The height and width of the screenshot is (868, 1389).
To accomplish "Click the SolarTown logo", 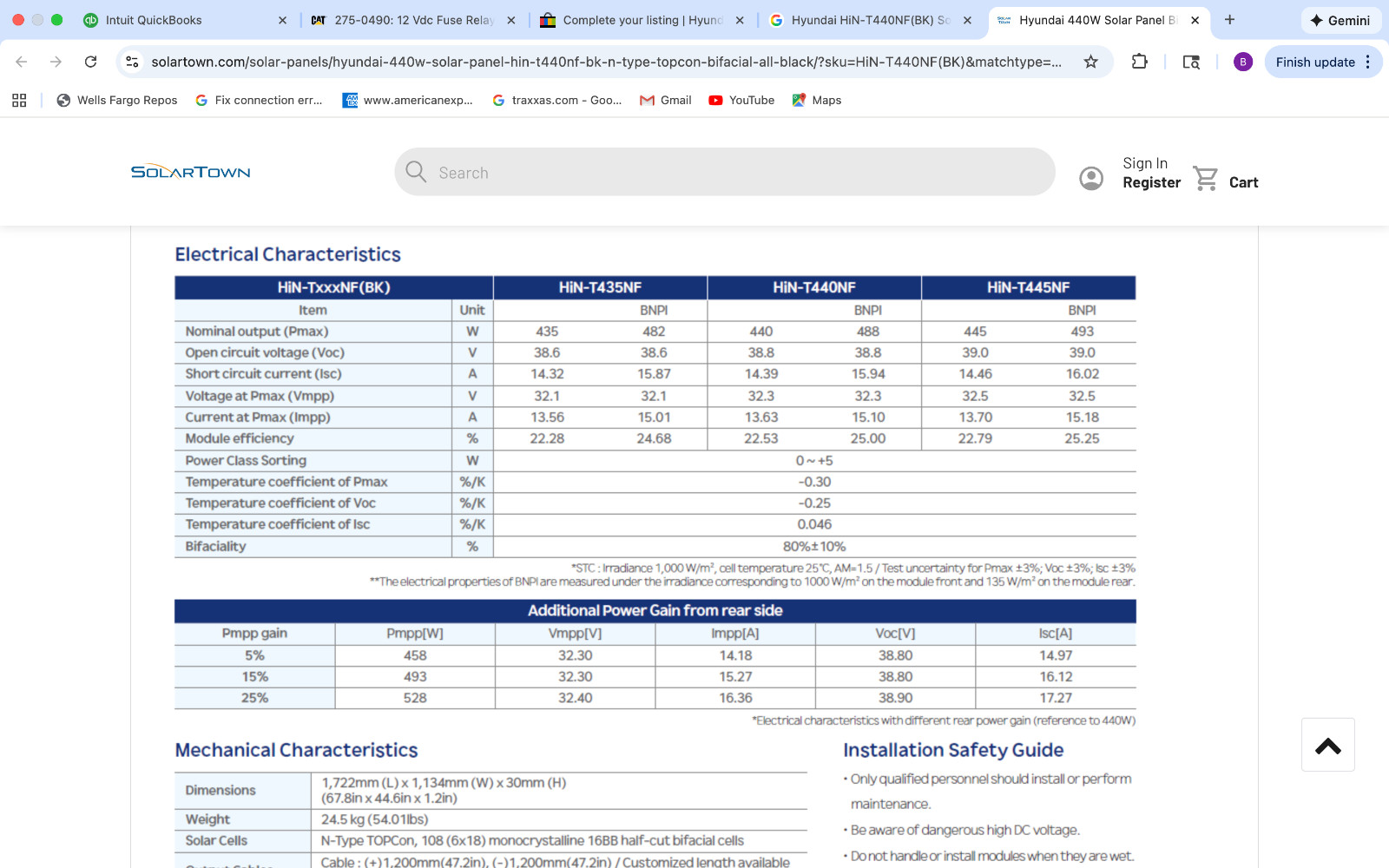I will 190,172.
